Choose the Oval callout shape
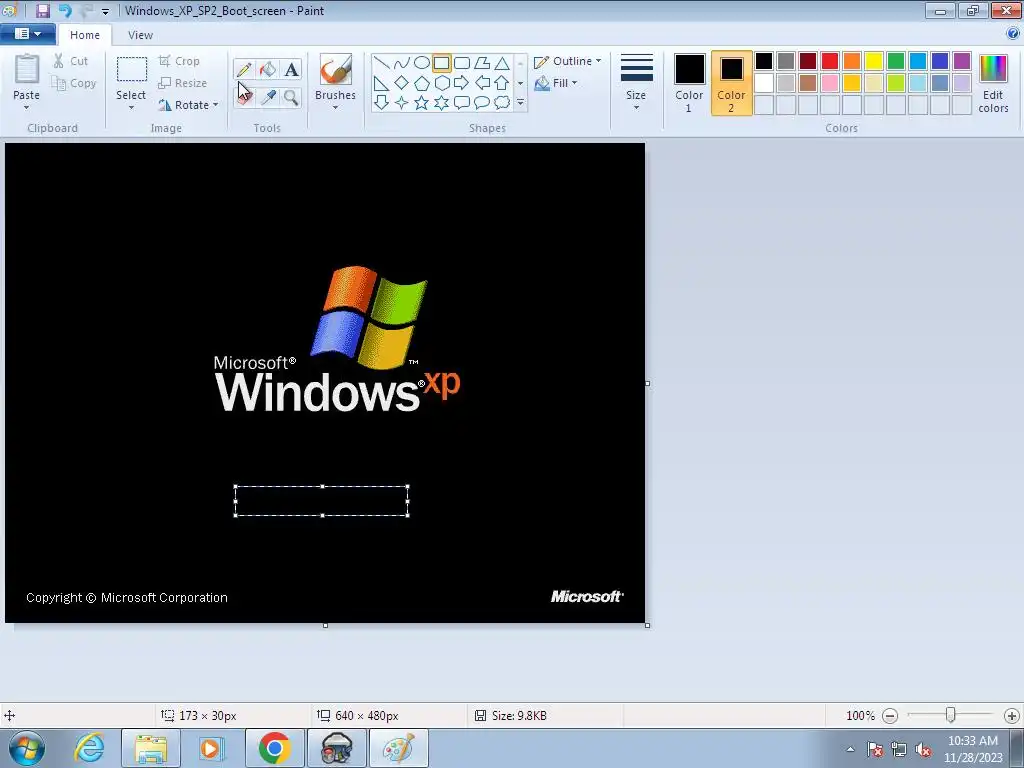The height and width of the screenshot is (768, 1024). pos(482,103)
